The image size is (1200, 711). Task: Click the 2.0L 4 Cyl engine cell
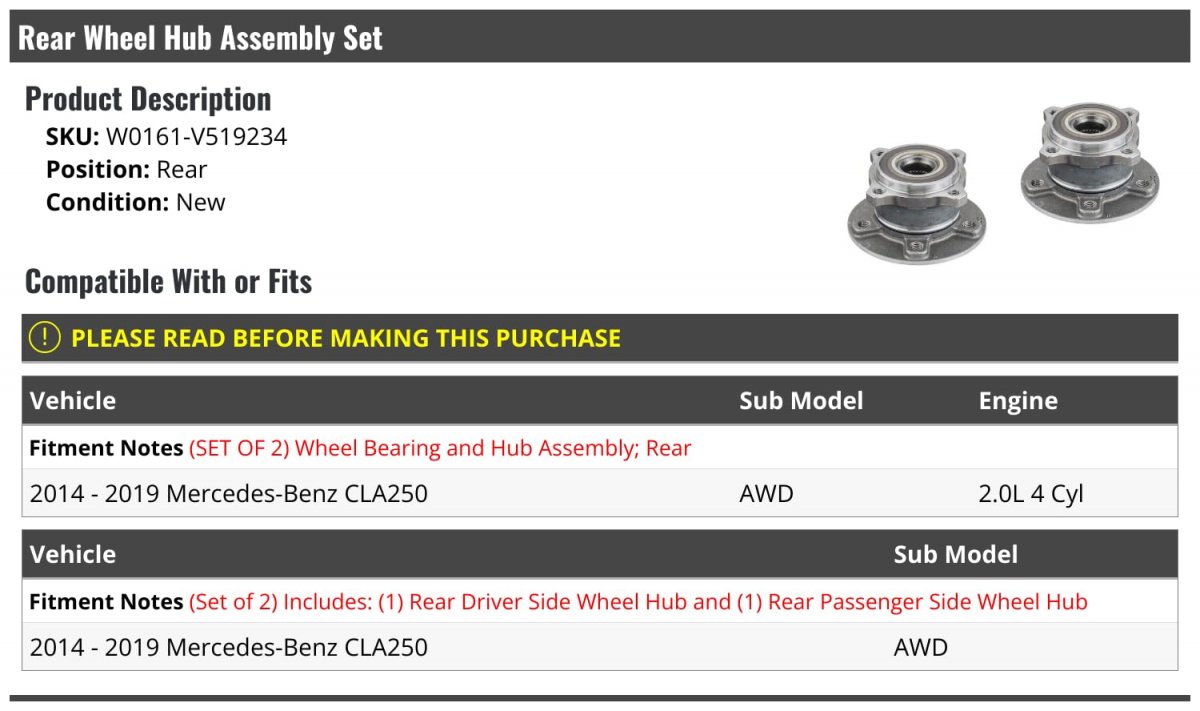pos(1031,493)
